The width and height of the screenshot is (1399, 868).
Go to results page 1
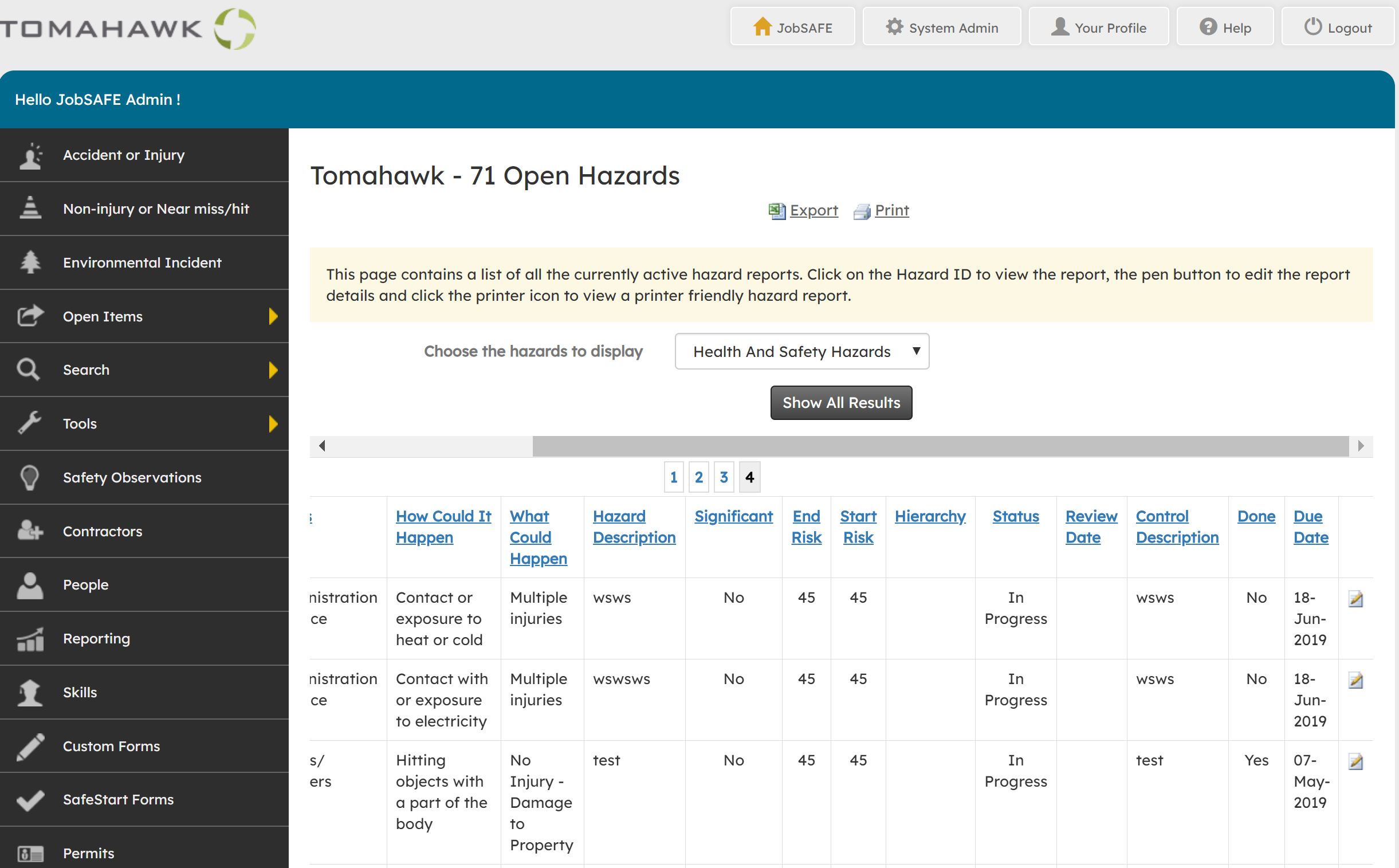pos(674,477)
